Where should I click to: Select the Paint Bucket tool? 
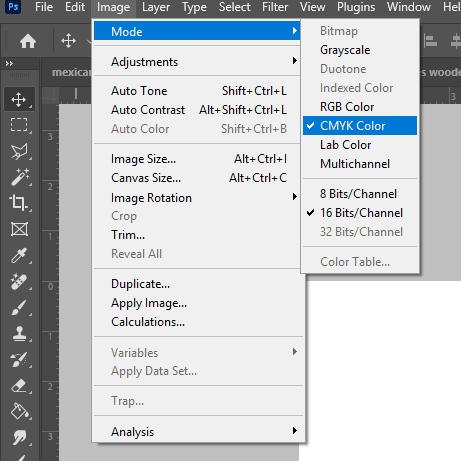pos(19,411)
